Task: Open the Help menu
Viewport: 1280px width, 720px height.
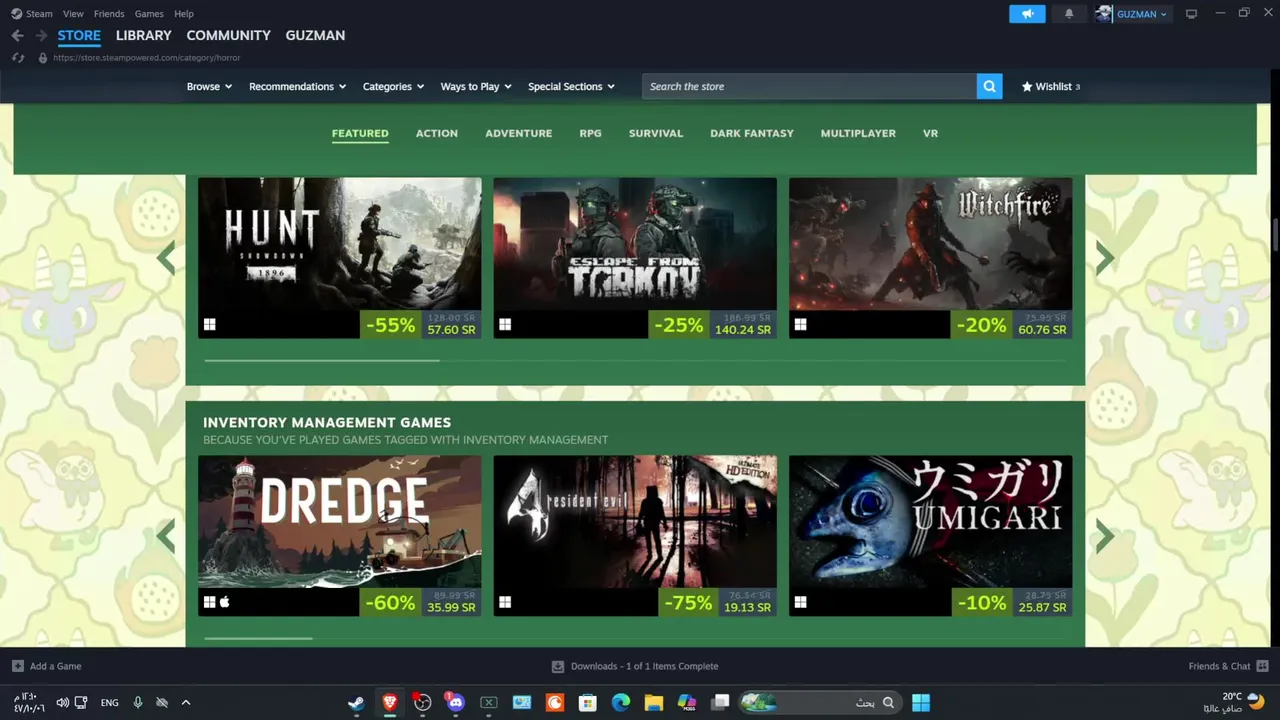Action: click(184, 14)
